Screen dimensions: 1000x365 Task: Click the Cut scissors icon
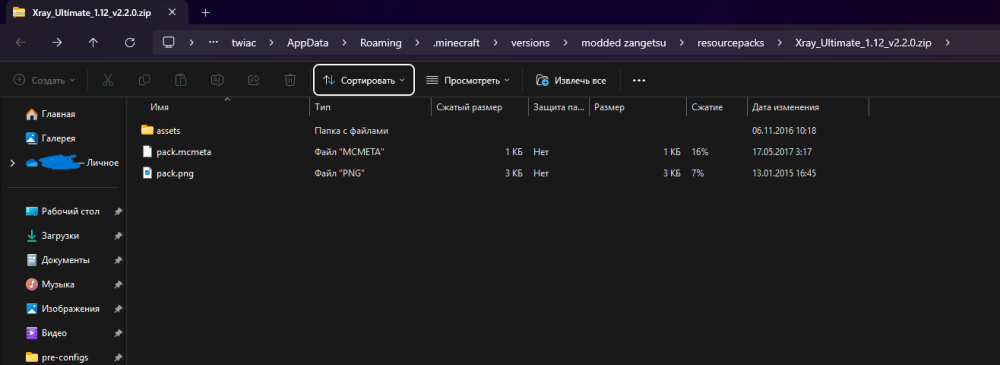point(107,80)
